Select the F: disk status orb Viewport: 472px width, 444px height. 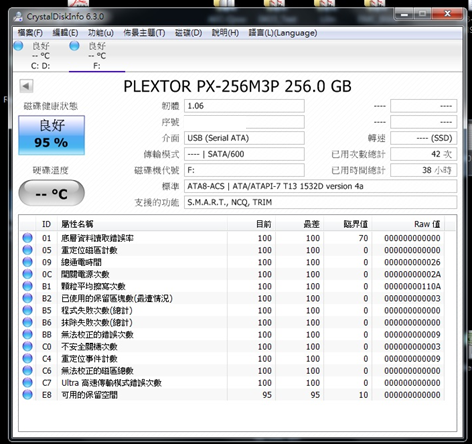(x=74, y=46)
